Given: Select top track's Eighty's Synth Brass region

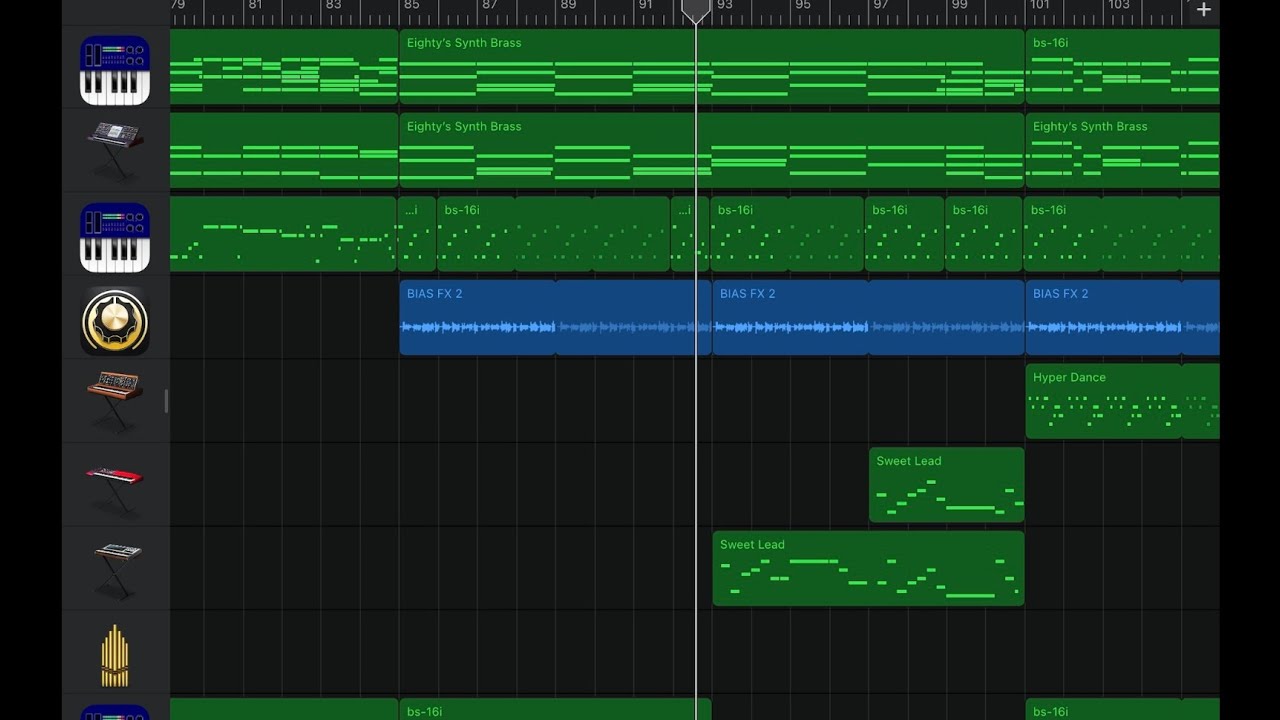Looking at the screenshot, I should click(x=712, y=67).
